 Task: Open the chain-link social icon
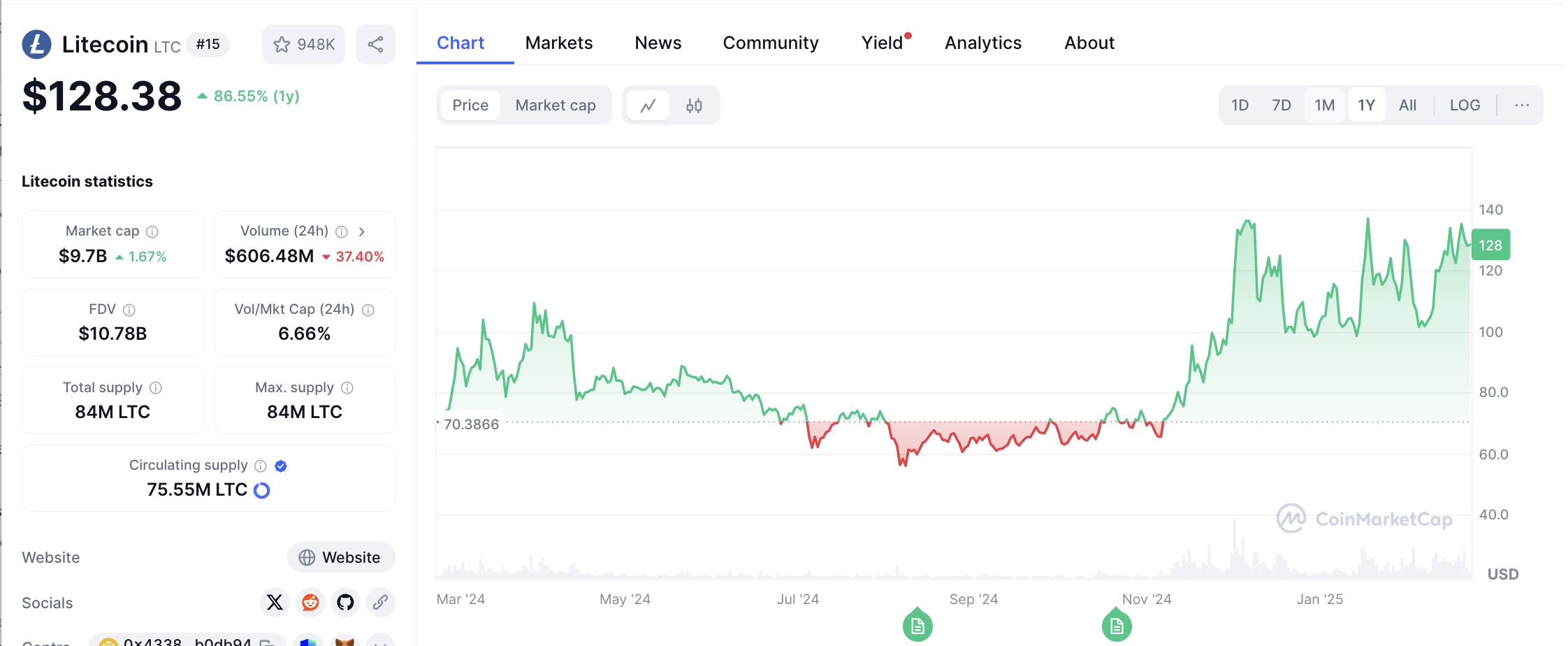pyautogui.click(x=380, y=602)
